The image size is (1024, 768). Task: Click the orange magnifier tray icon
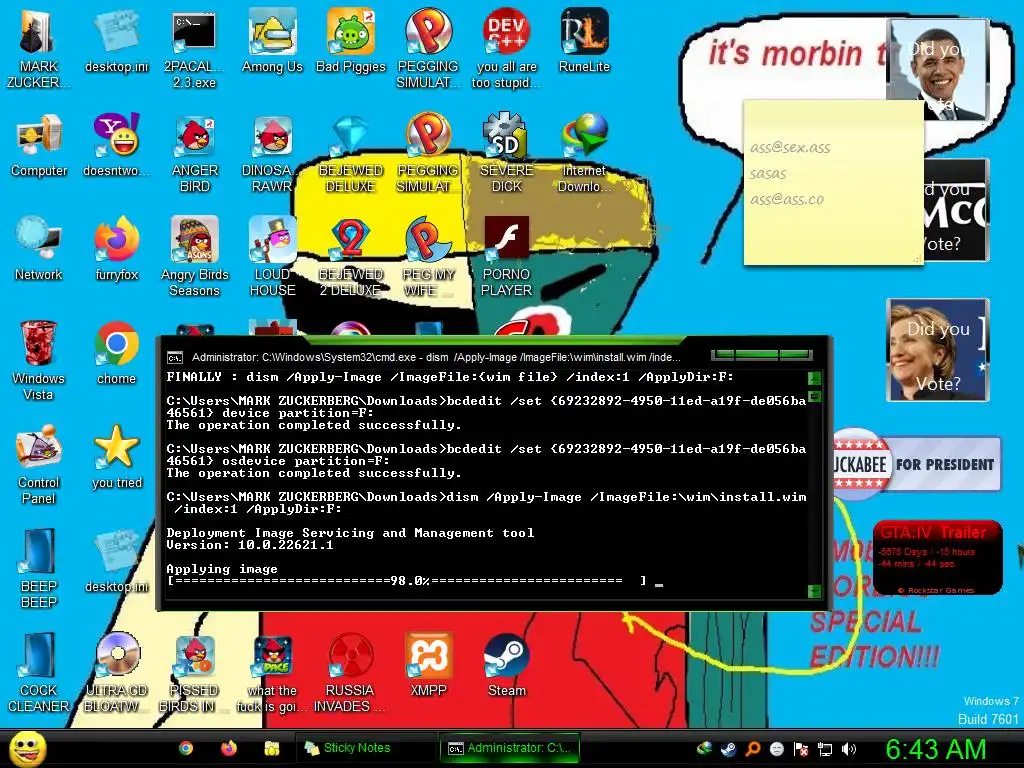click(x=752, y=748)
